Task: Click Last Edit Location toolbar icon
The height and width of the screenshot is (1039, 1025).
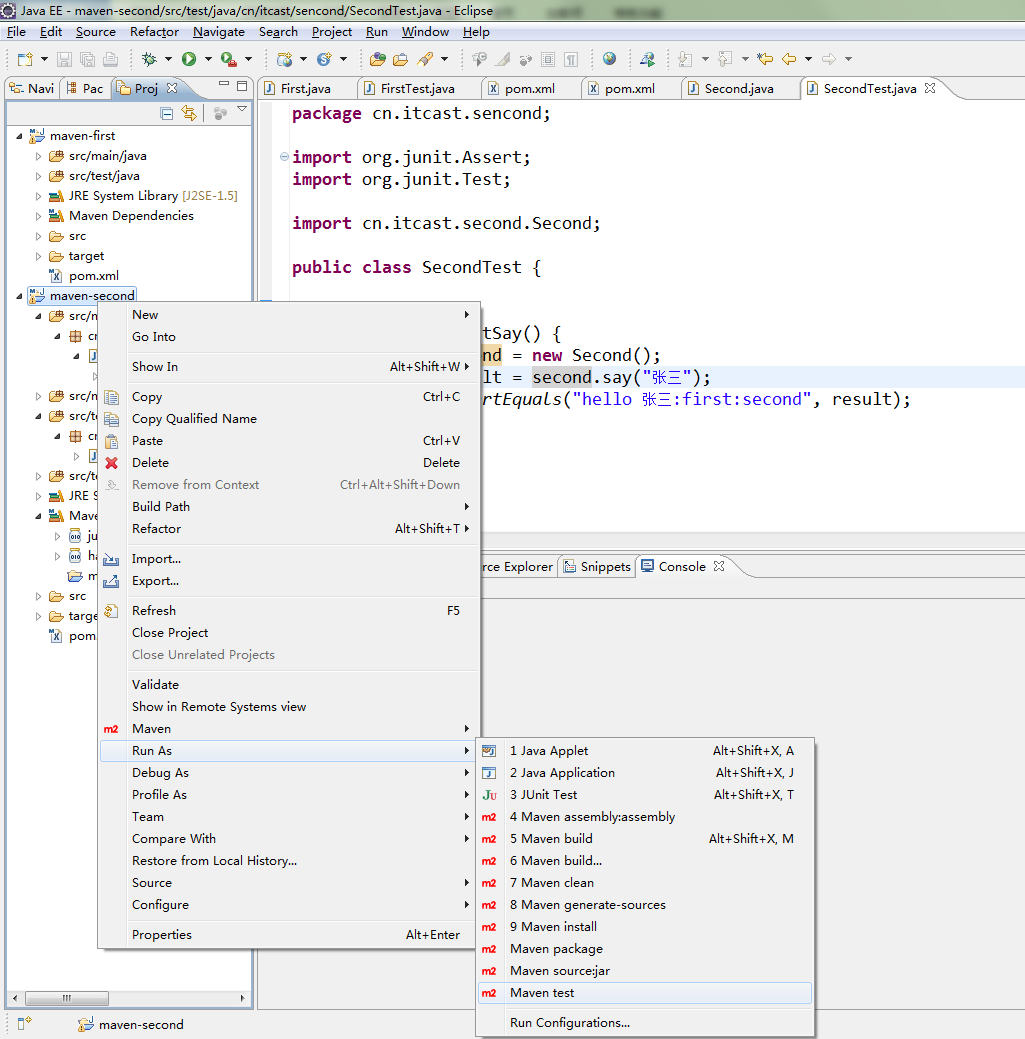Action: [x=765, y=59]
